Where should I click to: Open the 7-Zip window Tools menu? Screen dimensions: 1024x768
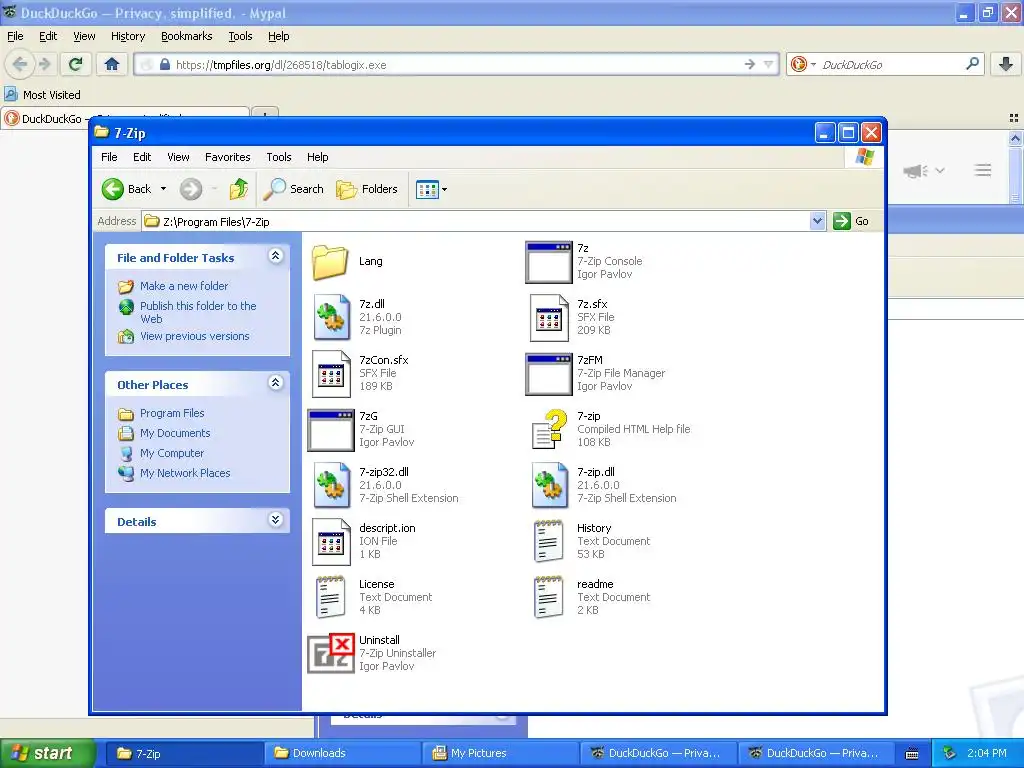click(x=278, y=157)
